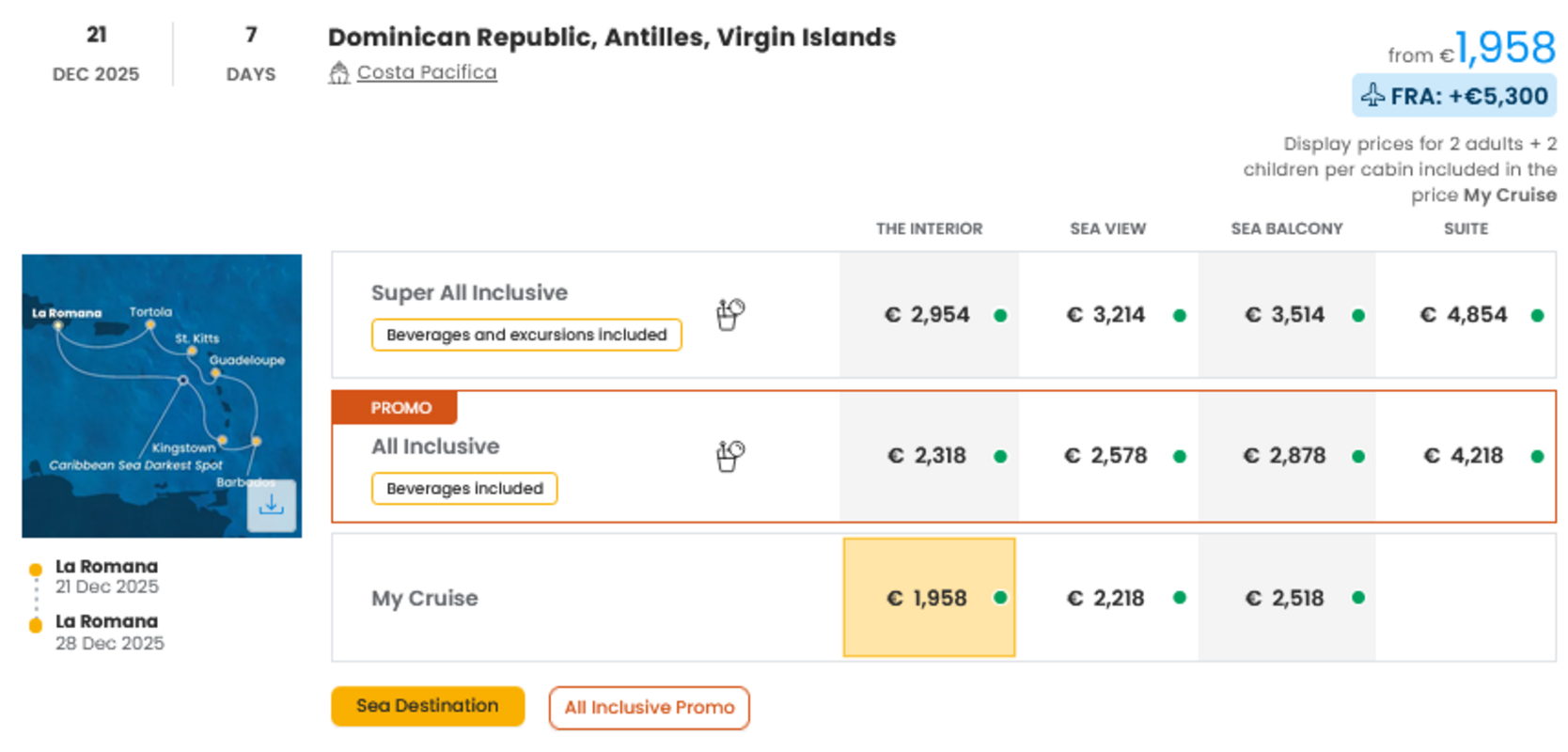
Task: Select Super All Inclusive Sea View €3,214
Action: click(1107, 315)
